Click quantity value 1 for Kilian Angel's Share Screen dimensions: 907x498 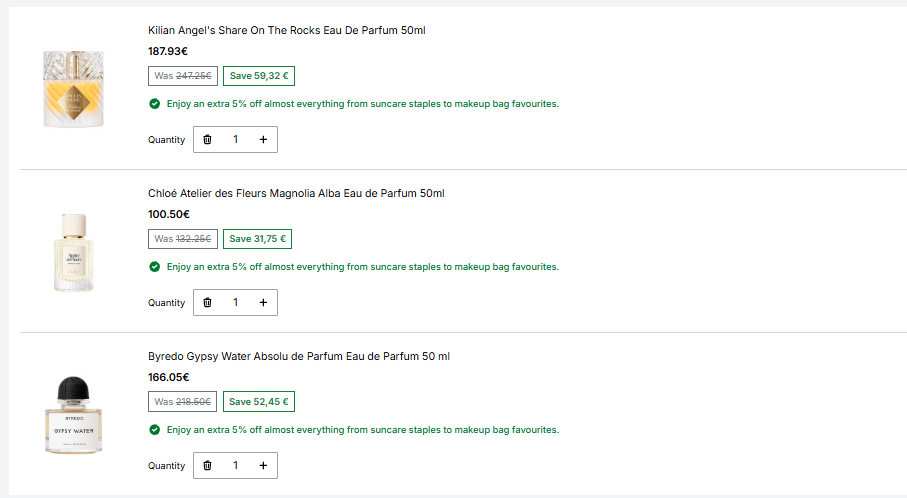point(235,139)
